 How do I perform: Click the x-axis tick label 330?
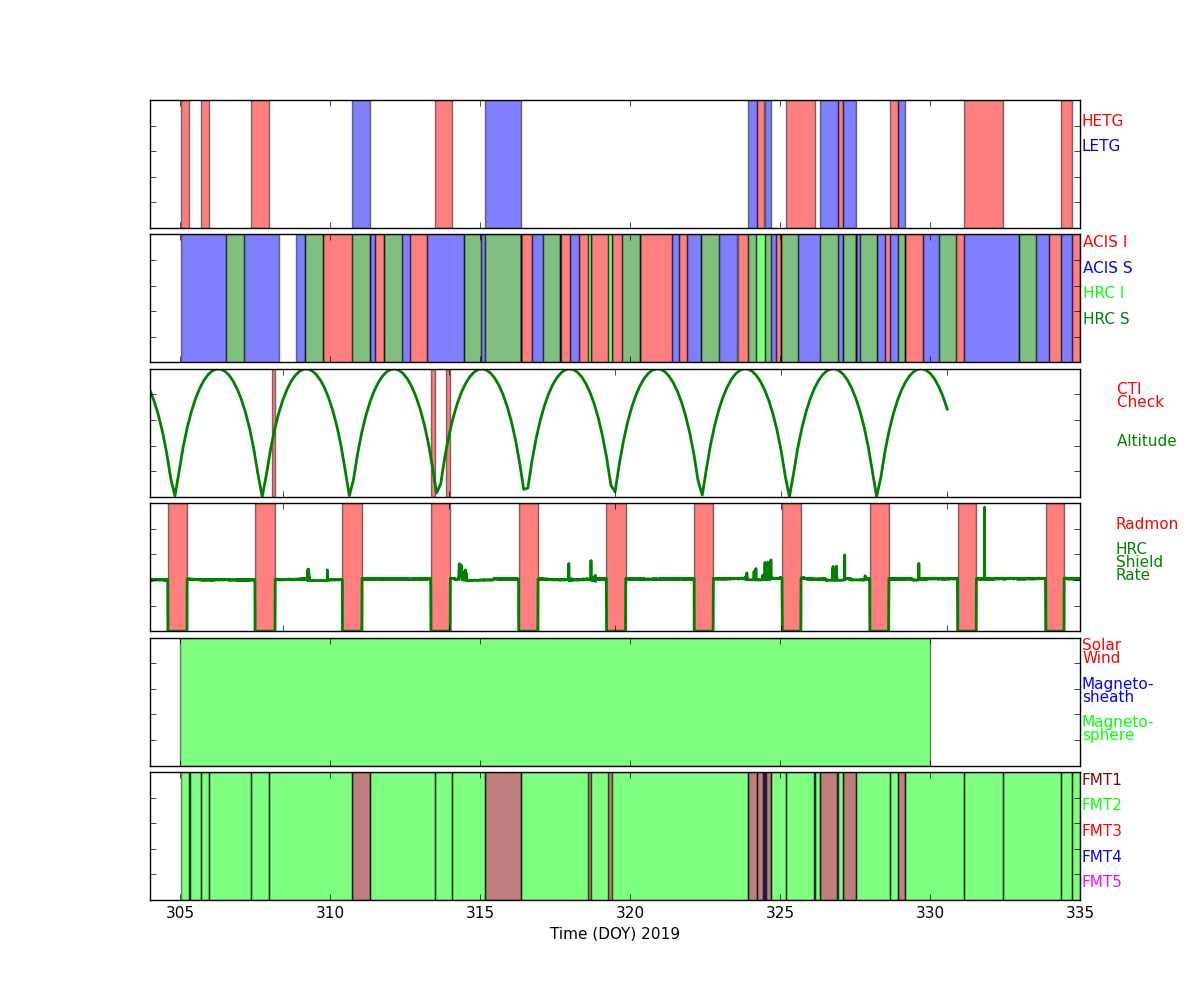(930, 913)
